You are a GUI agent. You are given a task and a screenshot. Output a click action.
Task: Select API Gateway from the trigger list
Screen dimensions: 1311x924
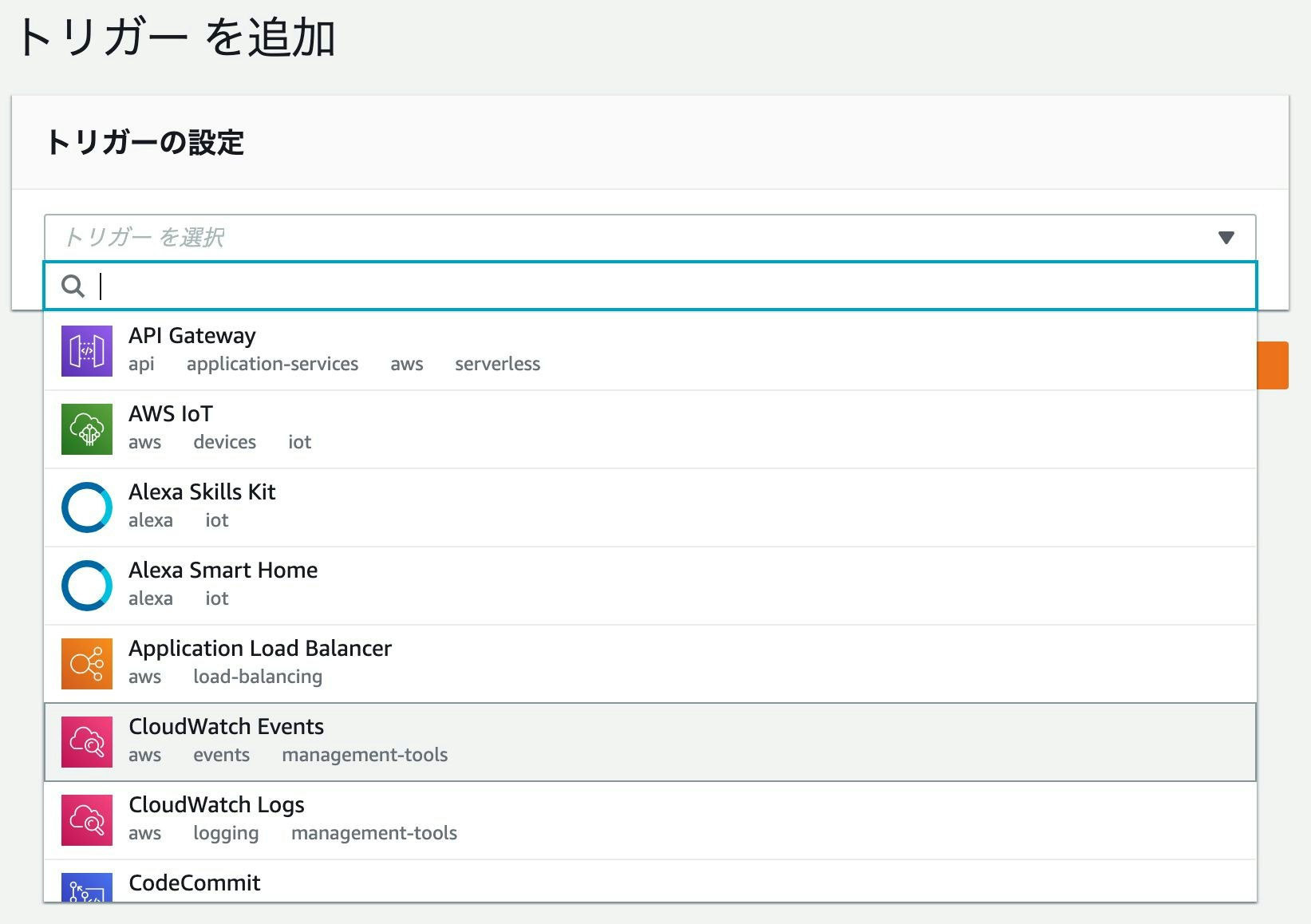(x=650, y=351)
